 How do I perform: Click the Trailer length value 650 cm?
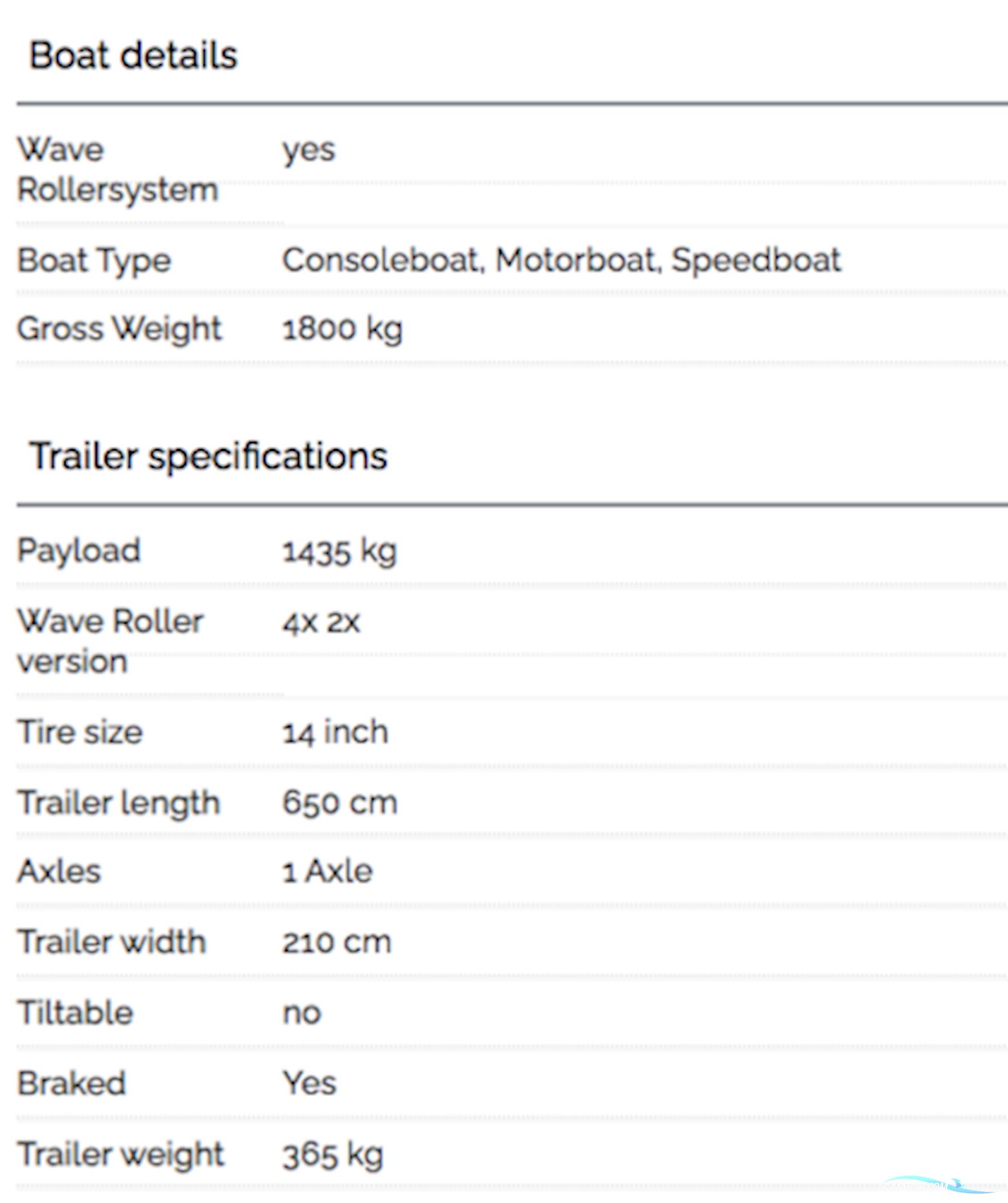[x=339, y=803]
